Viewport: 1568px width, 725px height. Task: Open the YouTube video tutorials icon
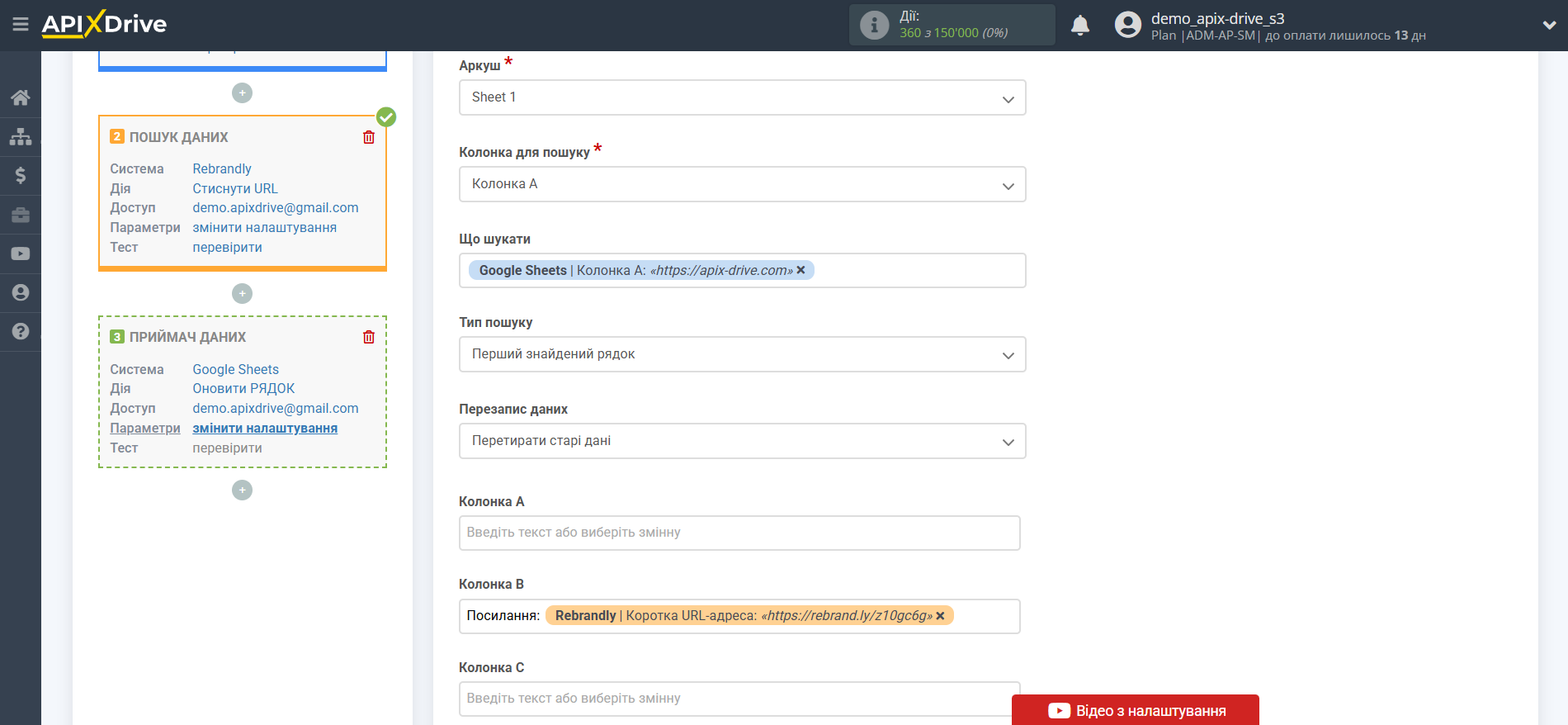[21, 254]
